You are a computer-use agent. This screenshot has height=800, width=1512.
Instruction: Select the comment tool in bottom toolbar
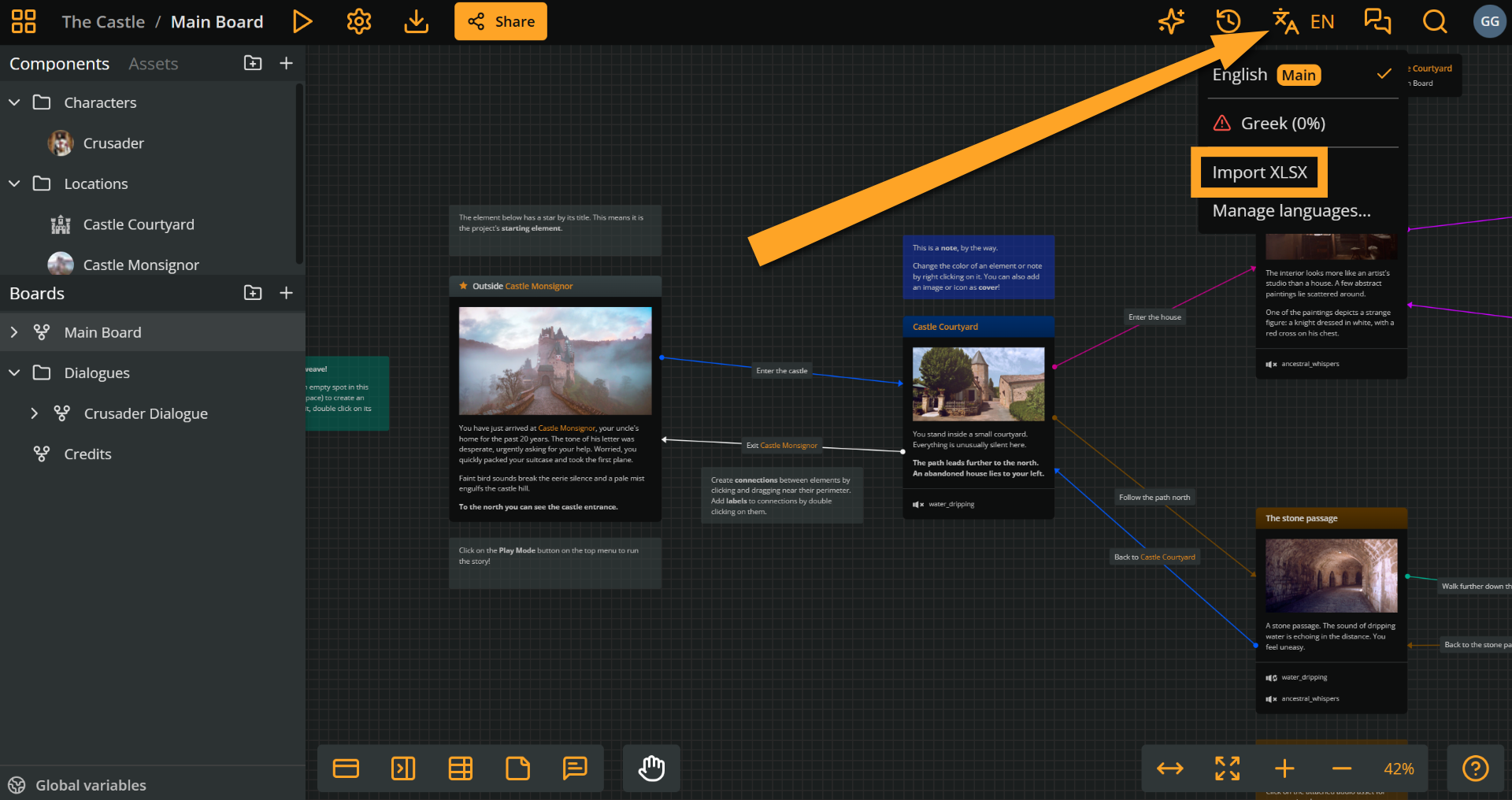pyautogui.click(x=576, y=769)
